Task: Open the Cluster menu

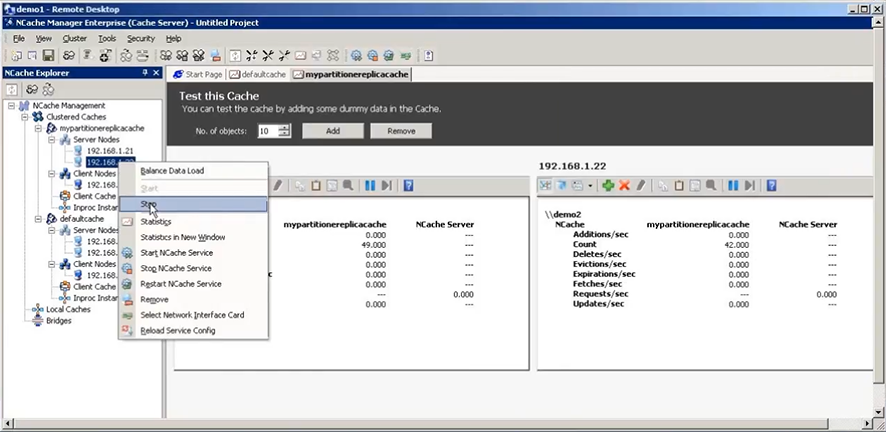Action: pos(75,38)
